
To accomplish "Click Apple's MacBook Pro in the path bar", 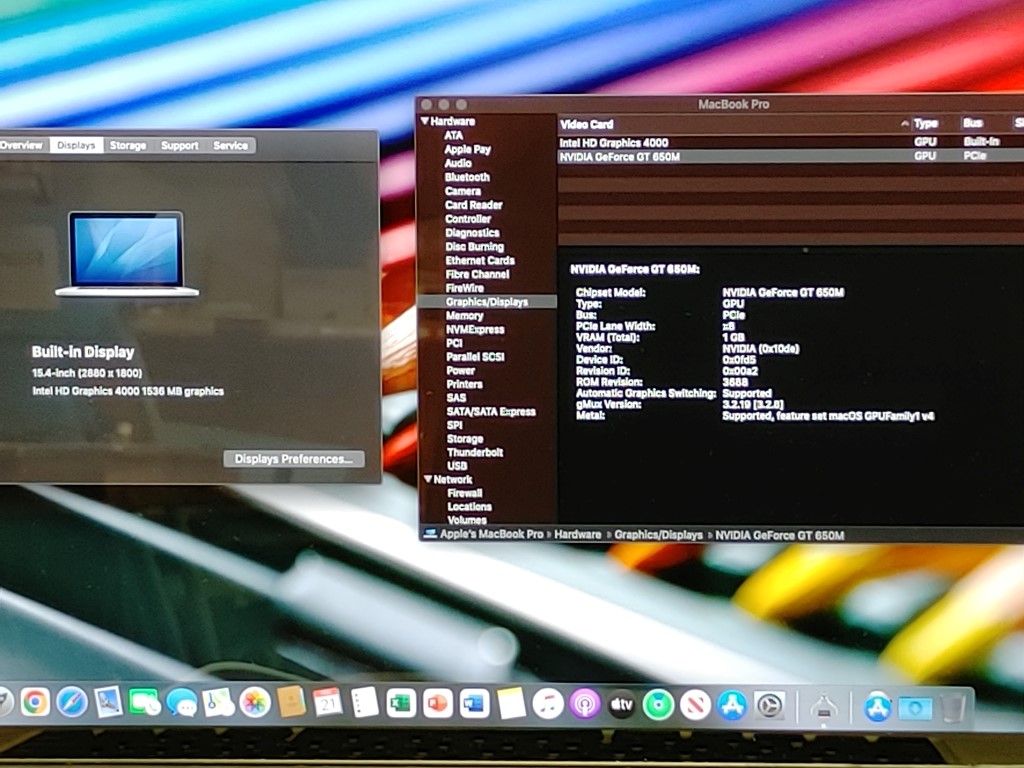I will 491,534.
